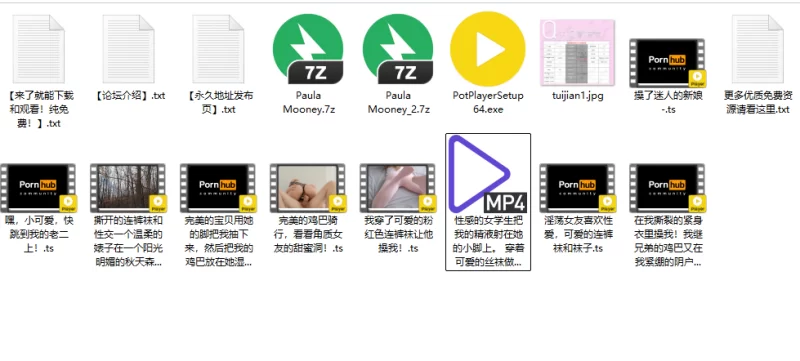
Task: Select the video starting with 在我撕裂的紧身衣
Action: click(x=667, y=188)
